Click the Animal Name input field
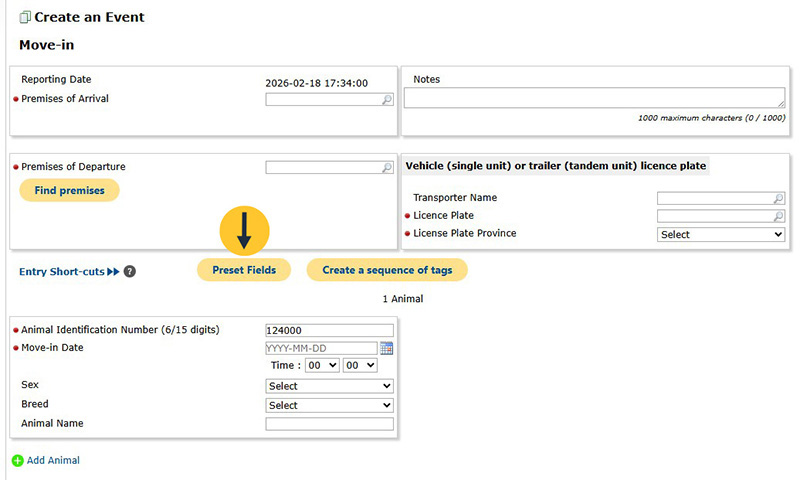Viewport: 800px width, 480px height. [x=329, y=424]
